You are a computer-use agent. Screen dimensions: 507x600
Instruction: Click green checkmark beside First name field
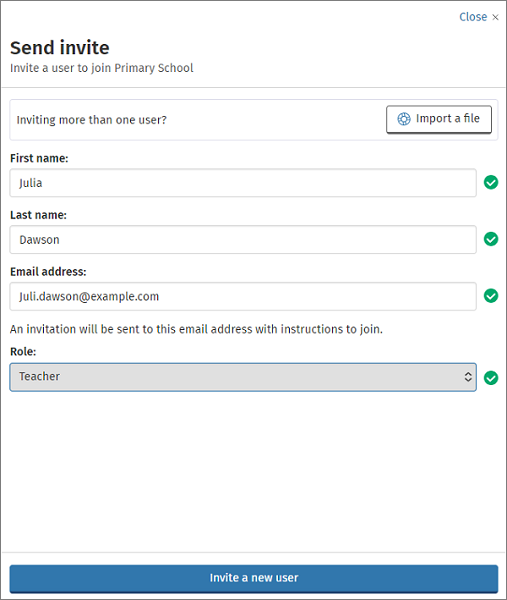click(x=491, y=183)
